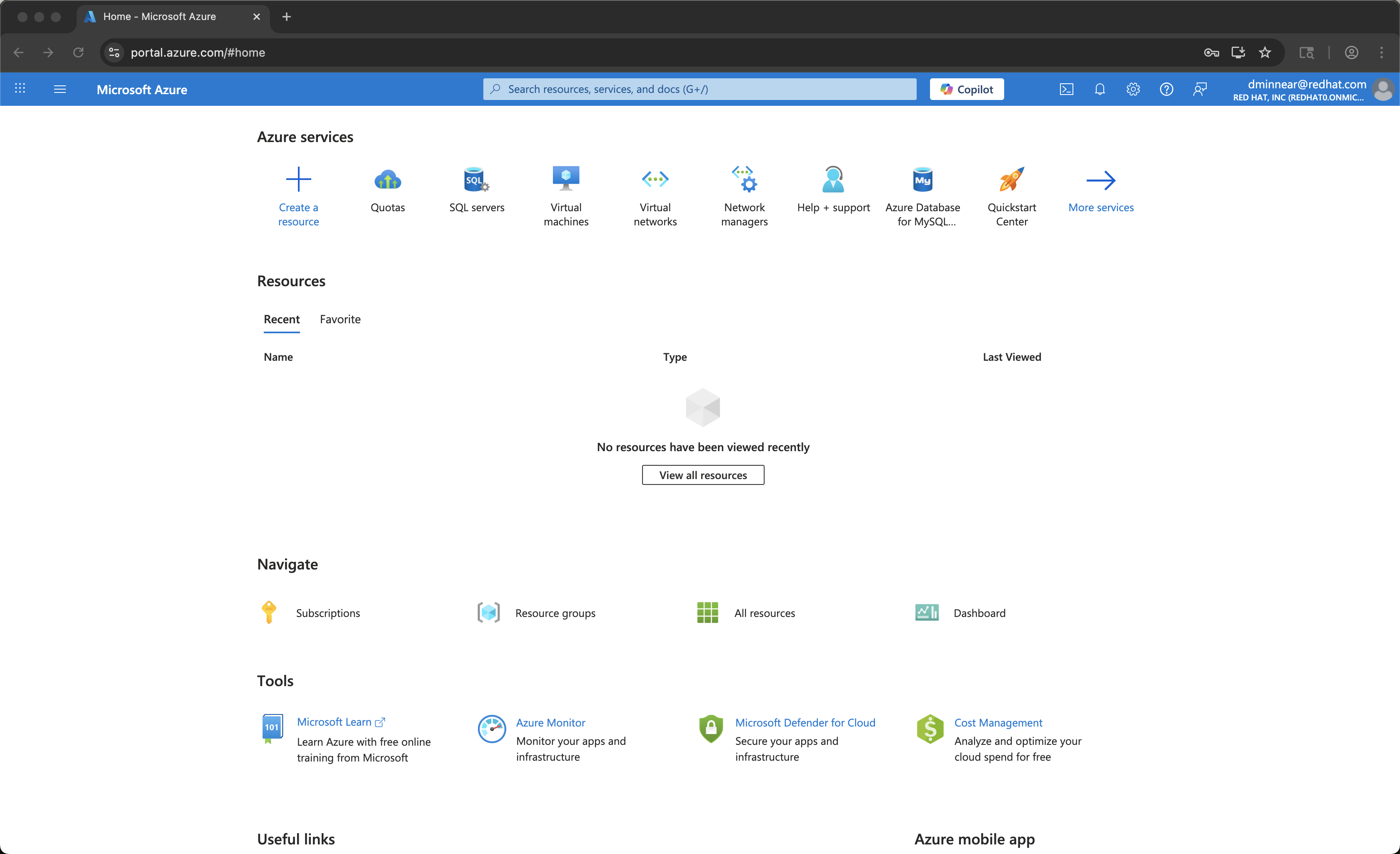Open portal settings gear
This screenshot has width=1400, height=854.
1133,89
